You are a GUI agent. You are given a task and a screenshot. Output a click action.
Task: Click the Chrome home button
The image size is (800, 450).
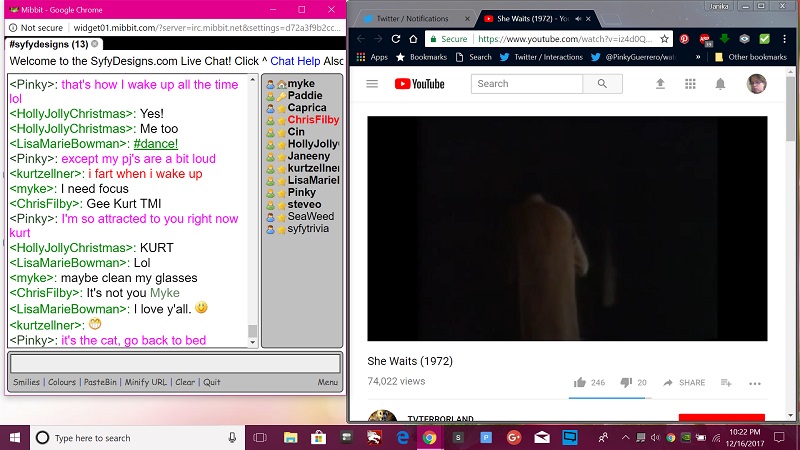tap(413, 39)
